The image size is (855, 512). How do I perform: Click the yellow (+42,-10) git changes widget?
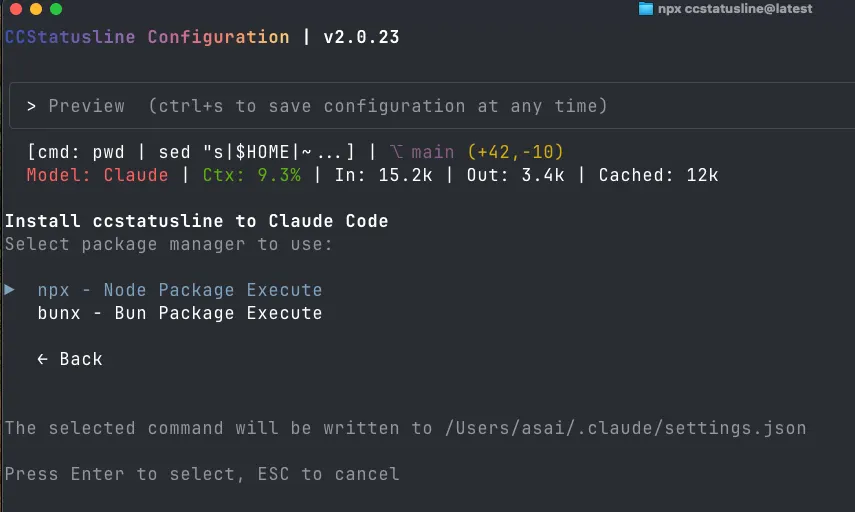click(515, 152)
